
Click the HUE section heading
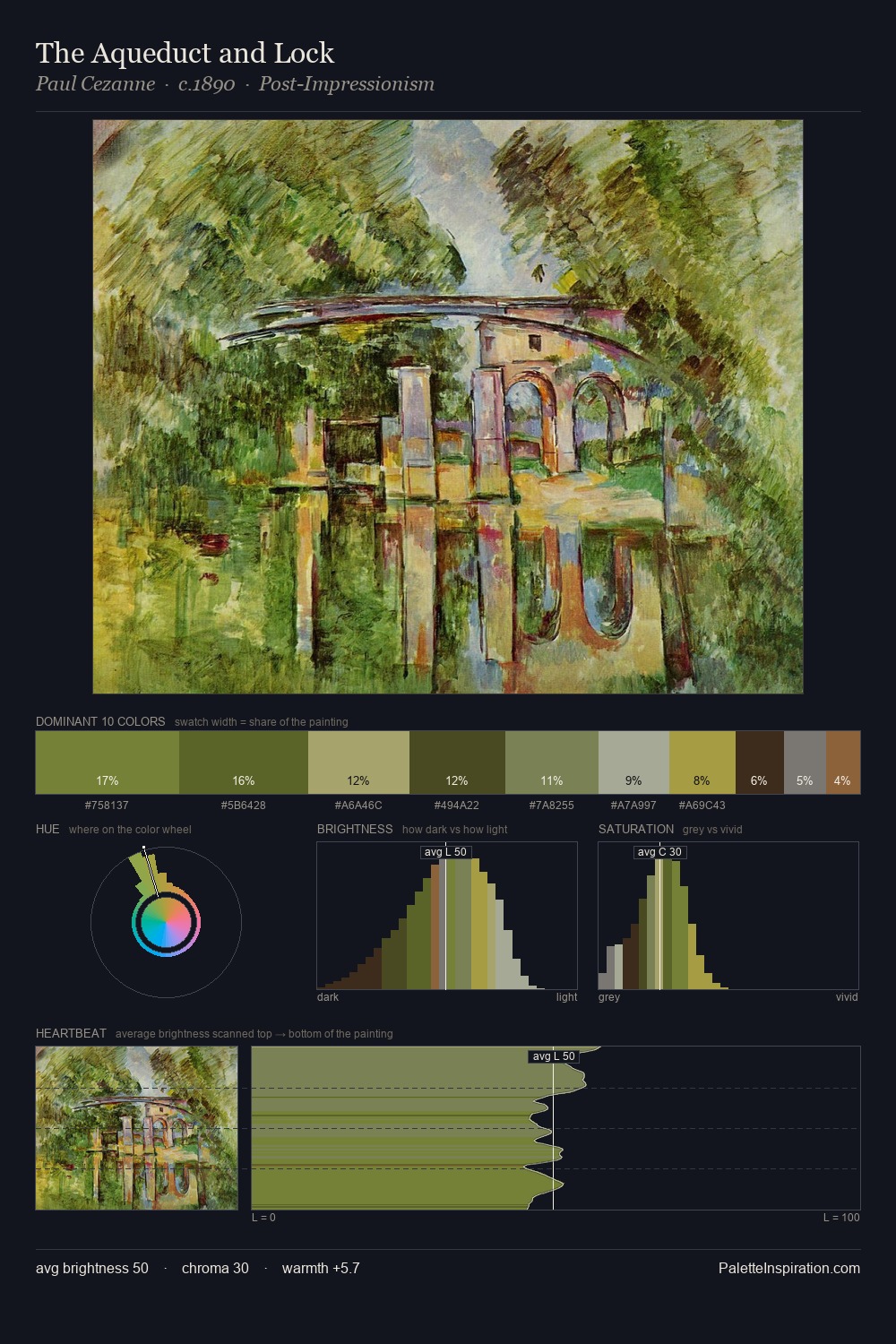(x=47, y=829)
